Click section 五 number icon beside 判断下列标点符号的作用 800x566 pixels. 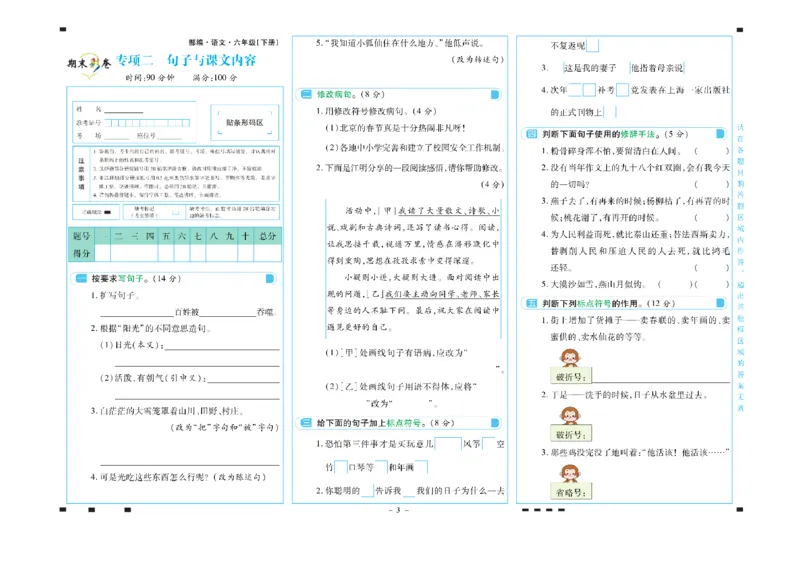coord(532,303)
